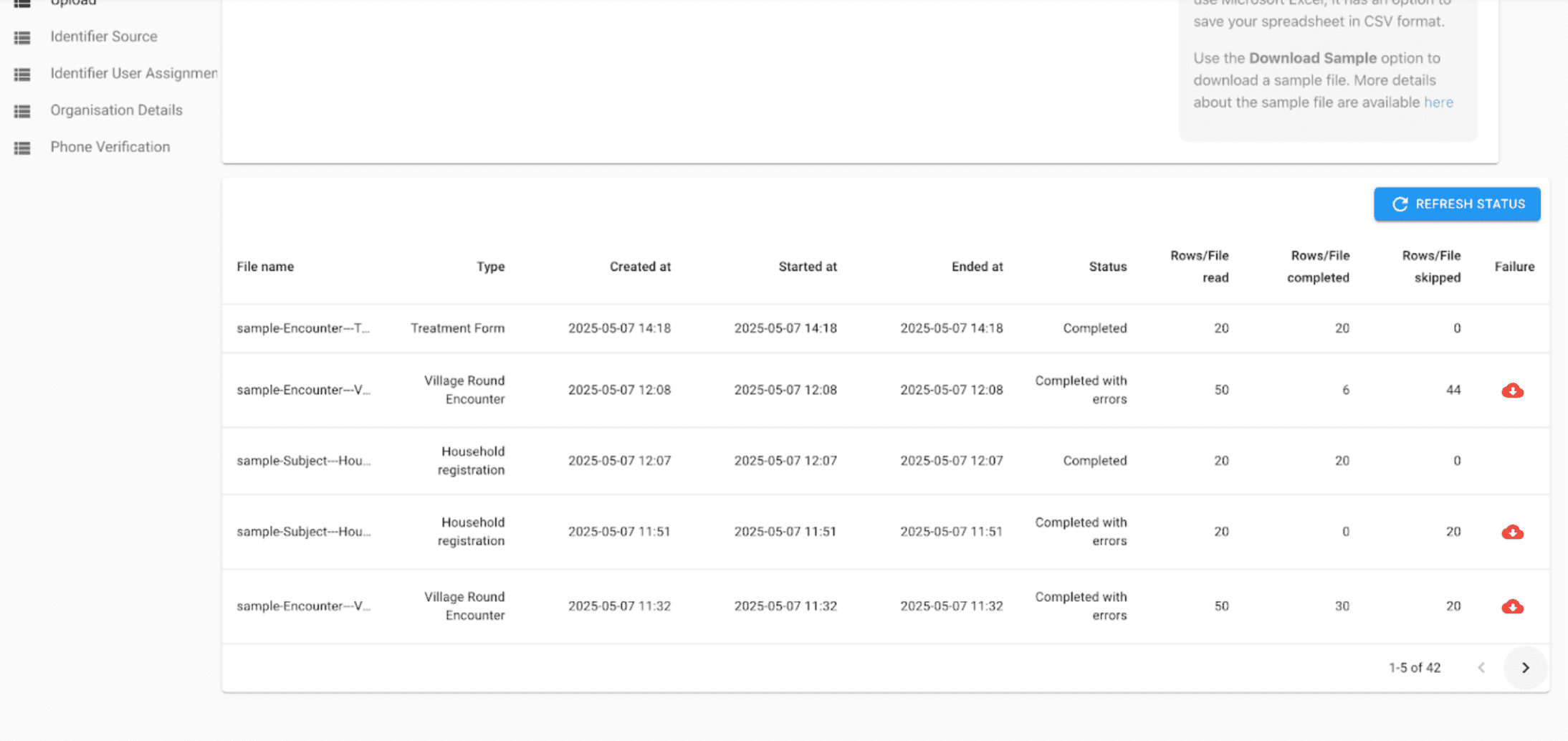This screenshot has width=1568, height=741.
Task: Click the Refresh Status button
Action: click(x=1457, y=204)
